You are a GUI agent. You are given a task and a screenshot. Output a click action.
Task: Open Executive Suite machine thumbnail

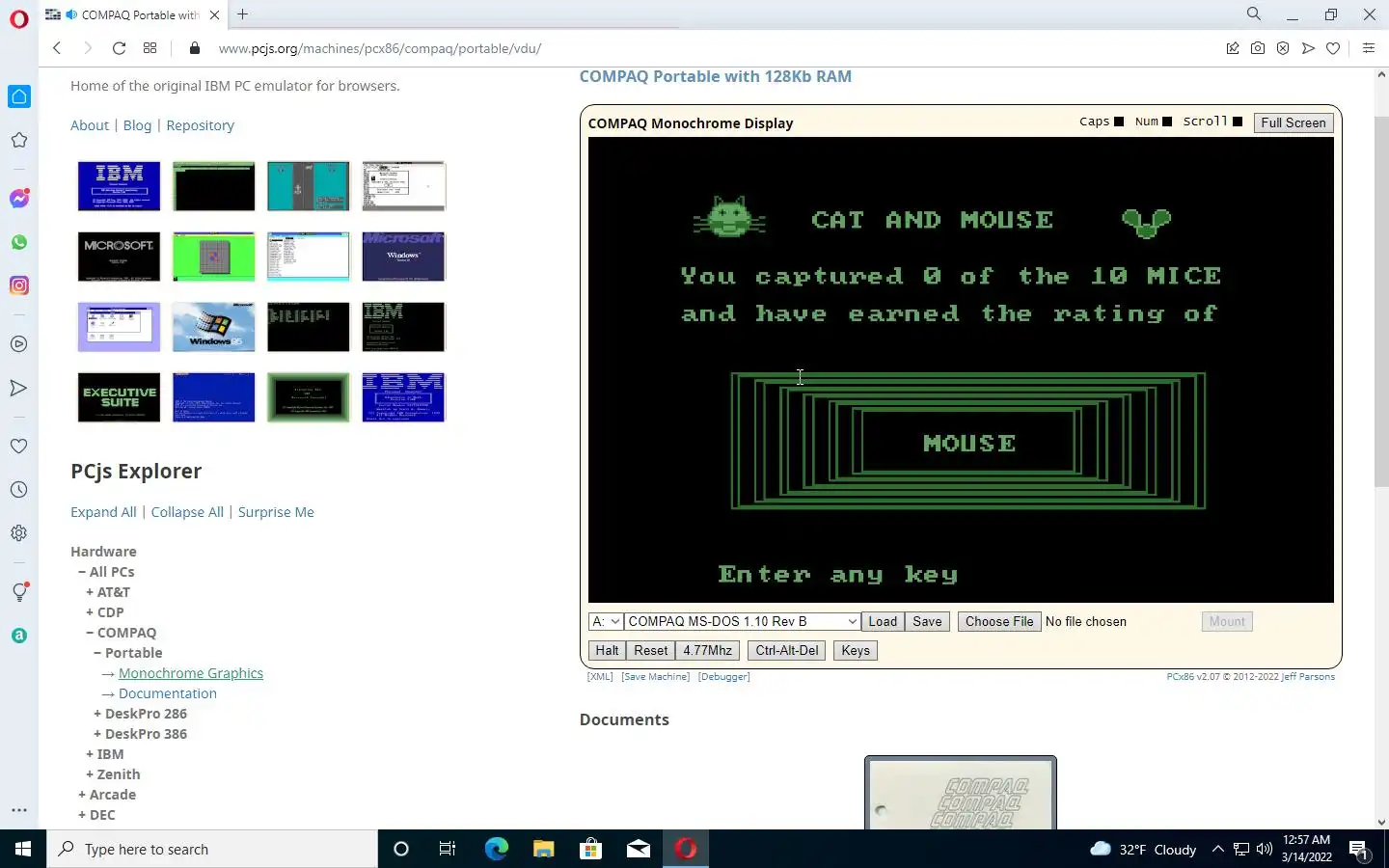(x=119, y=397)
